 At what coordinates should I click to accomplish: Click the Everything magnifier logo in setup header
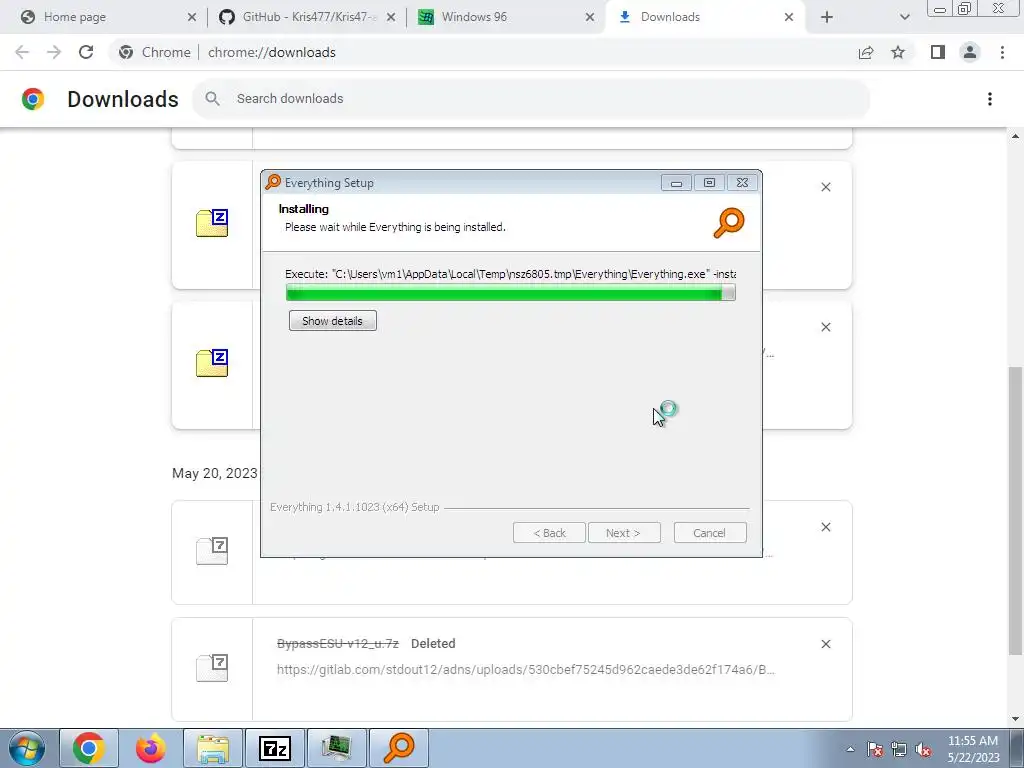[729, 223]
